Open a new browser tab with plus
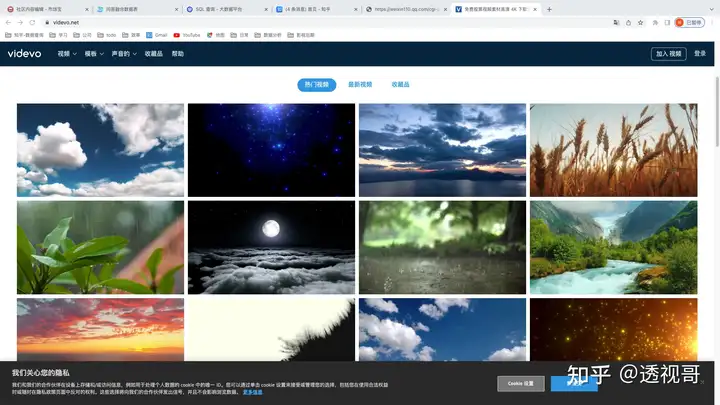This screenshot has width=720, height=405. click(x=549, y=9)
